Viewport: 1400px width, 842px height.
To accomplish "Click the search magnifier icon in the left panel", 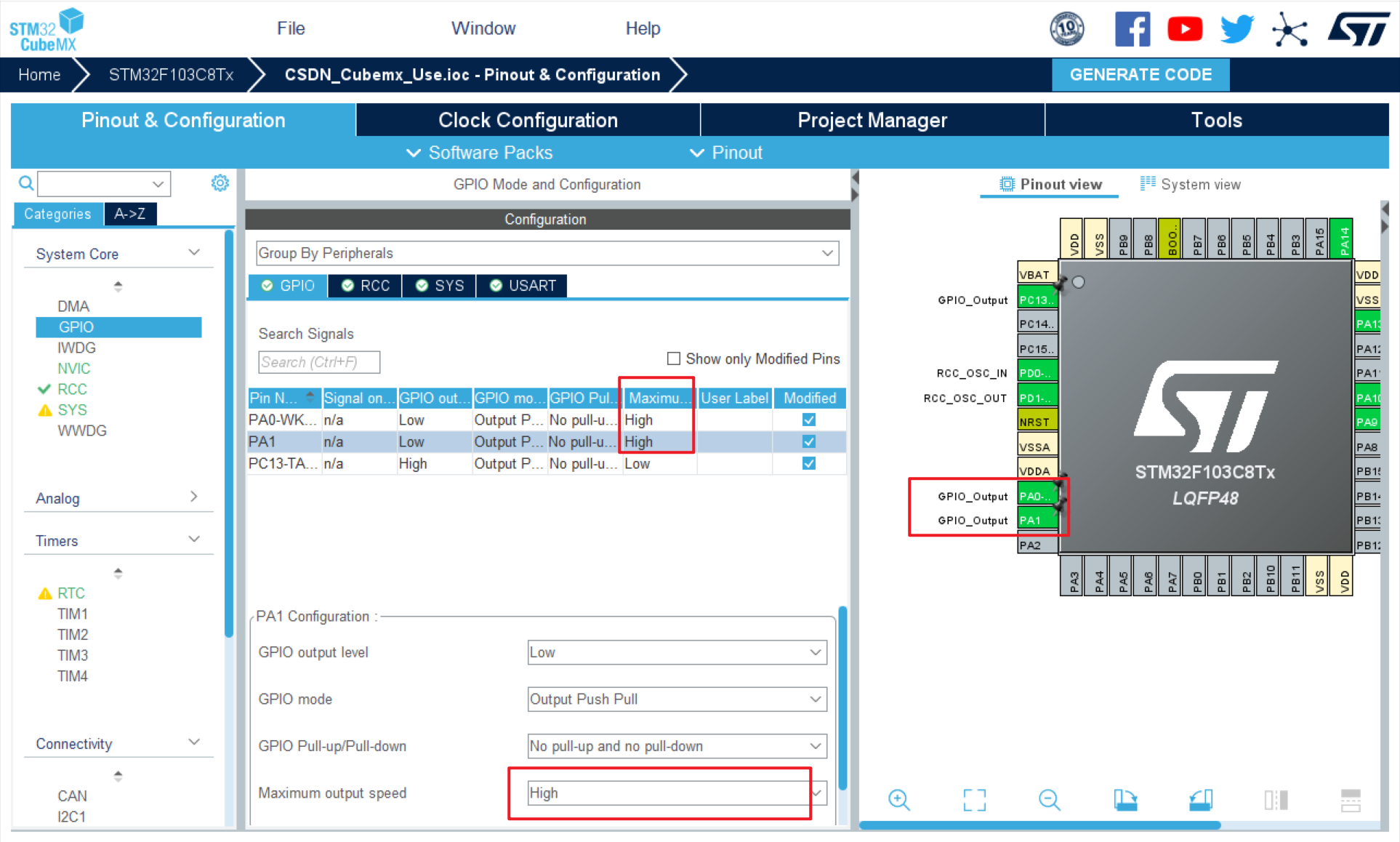I will point(26,183).
